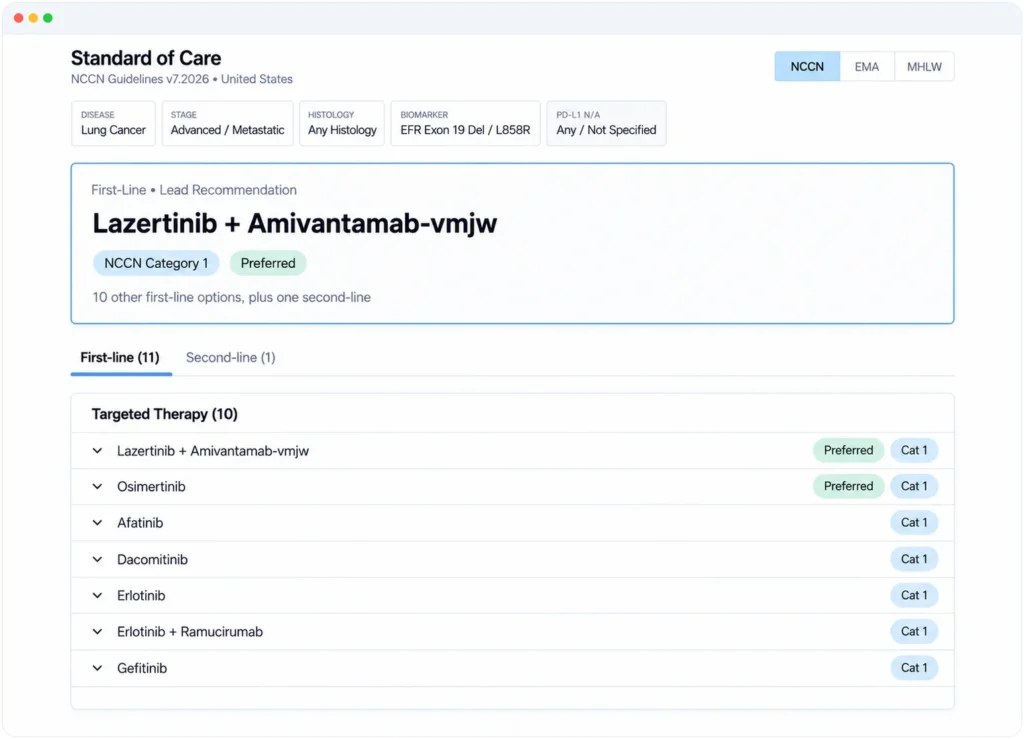This screenshot has width=1024, height=739.
Task: Click the Cat 1 badge on Dacomitinib row
Action: pos(914,559)
